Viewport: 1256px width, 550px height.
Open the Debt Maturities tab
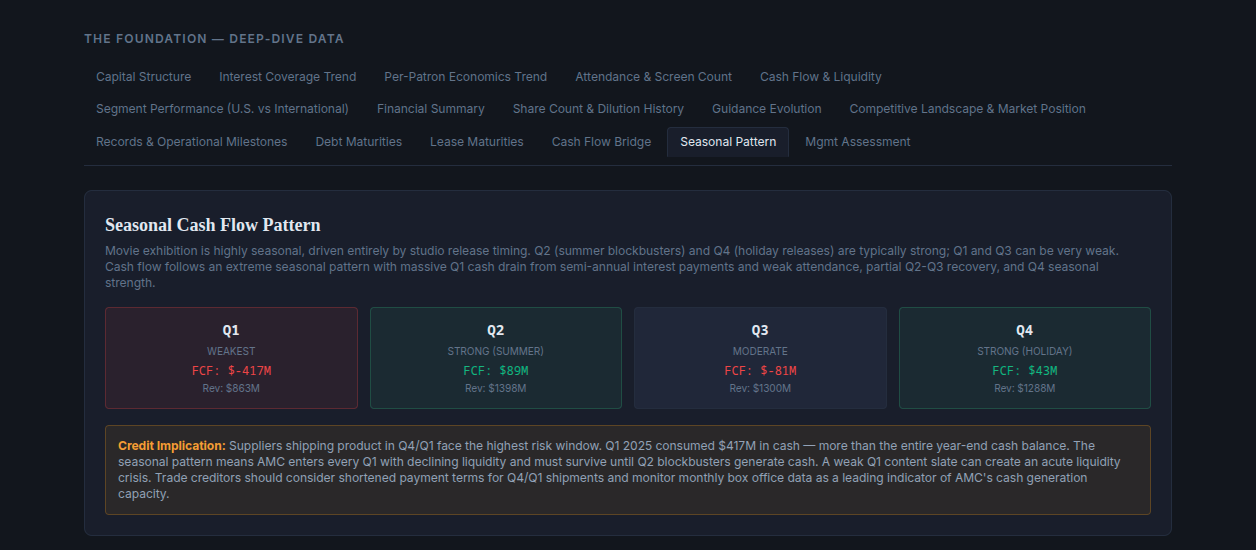pyautogui.click(x=358, y=142)
